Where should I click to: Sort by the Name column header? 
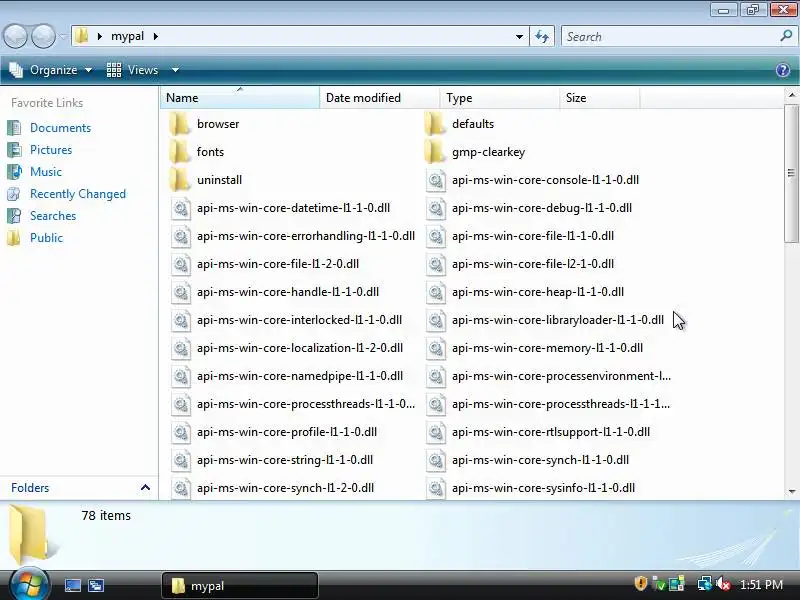[x=240, y=97]
